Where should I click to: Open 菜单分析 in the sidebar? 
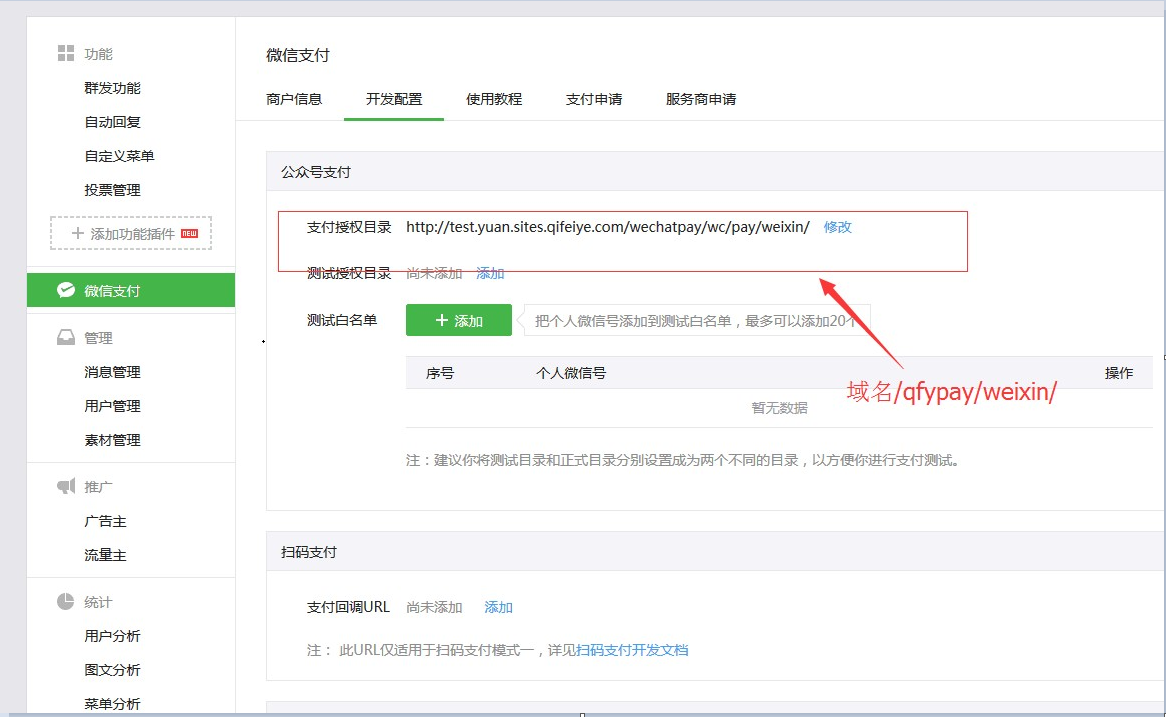[112, 704]
